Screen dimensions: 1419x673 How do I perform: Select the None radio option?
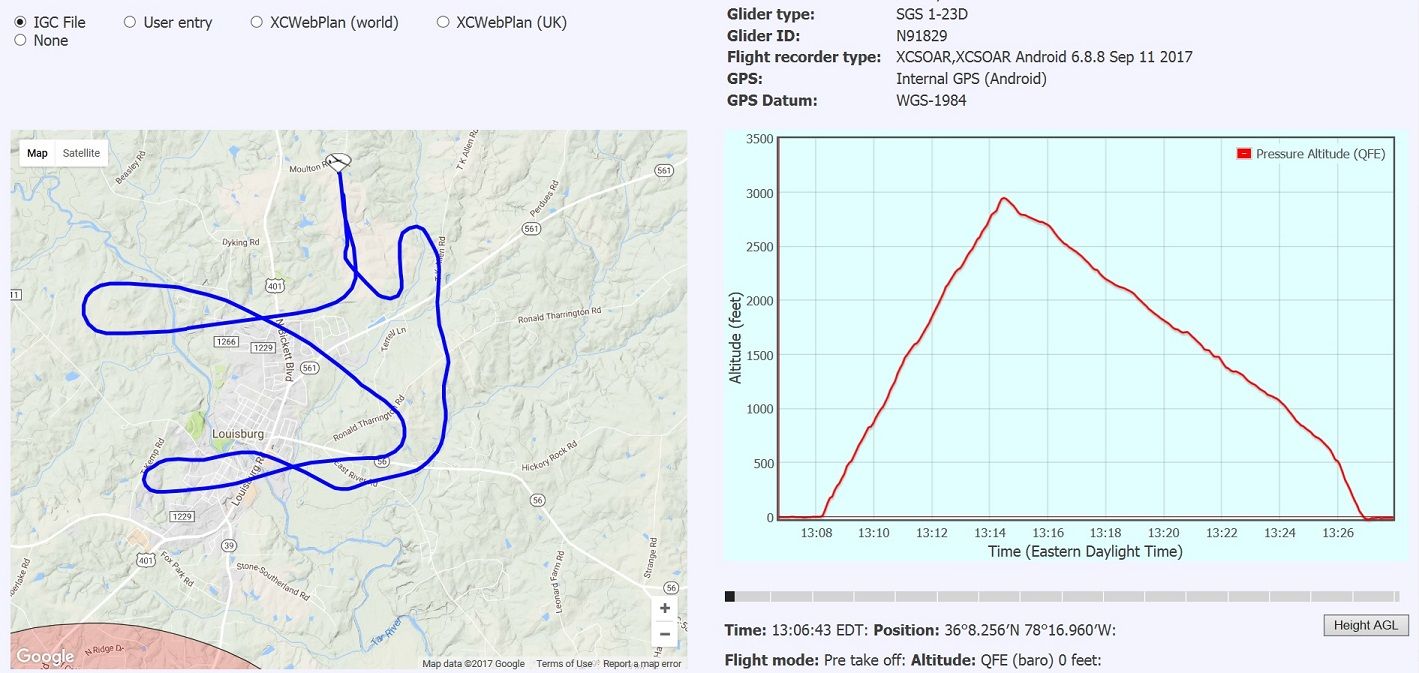pyautogui.click(x=20, y=40)
